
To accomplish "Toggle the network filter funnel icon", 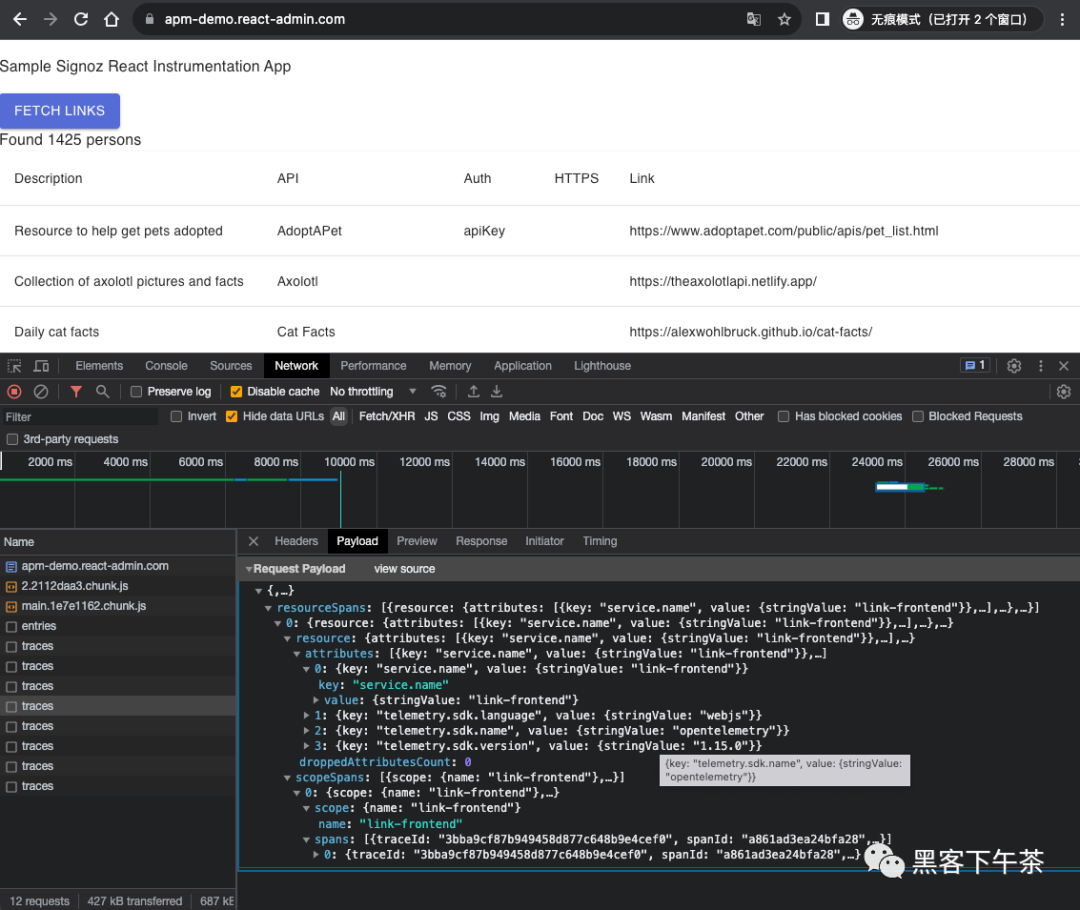I will point(76,392).
